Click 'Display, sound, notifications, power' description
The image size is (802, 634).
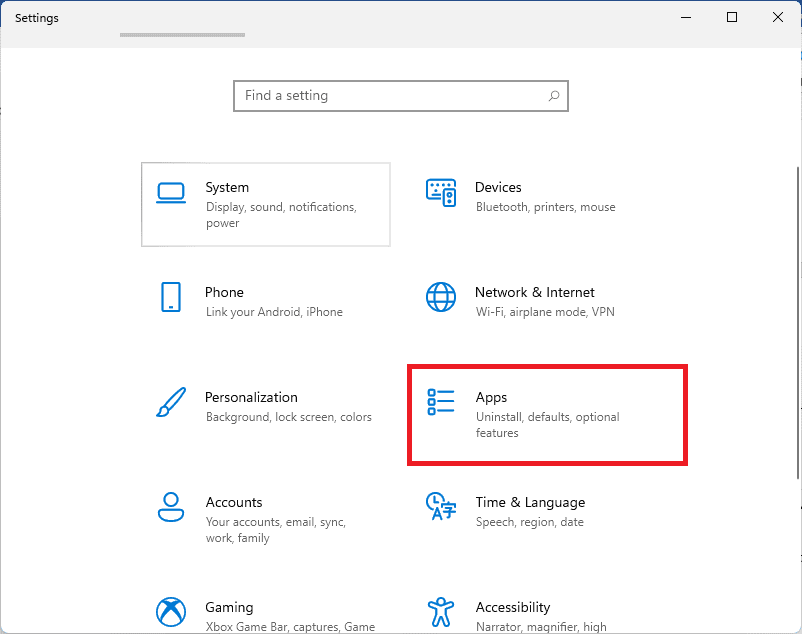click(281, 215)
